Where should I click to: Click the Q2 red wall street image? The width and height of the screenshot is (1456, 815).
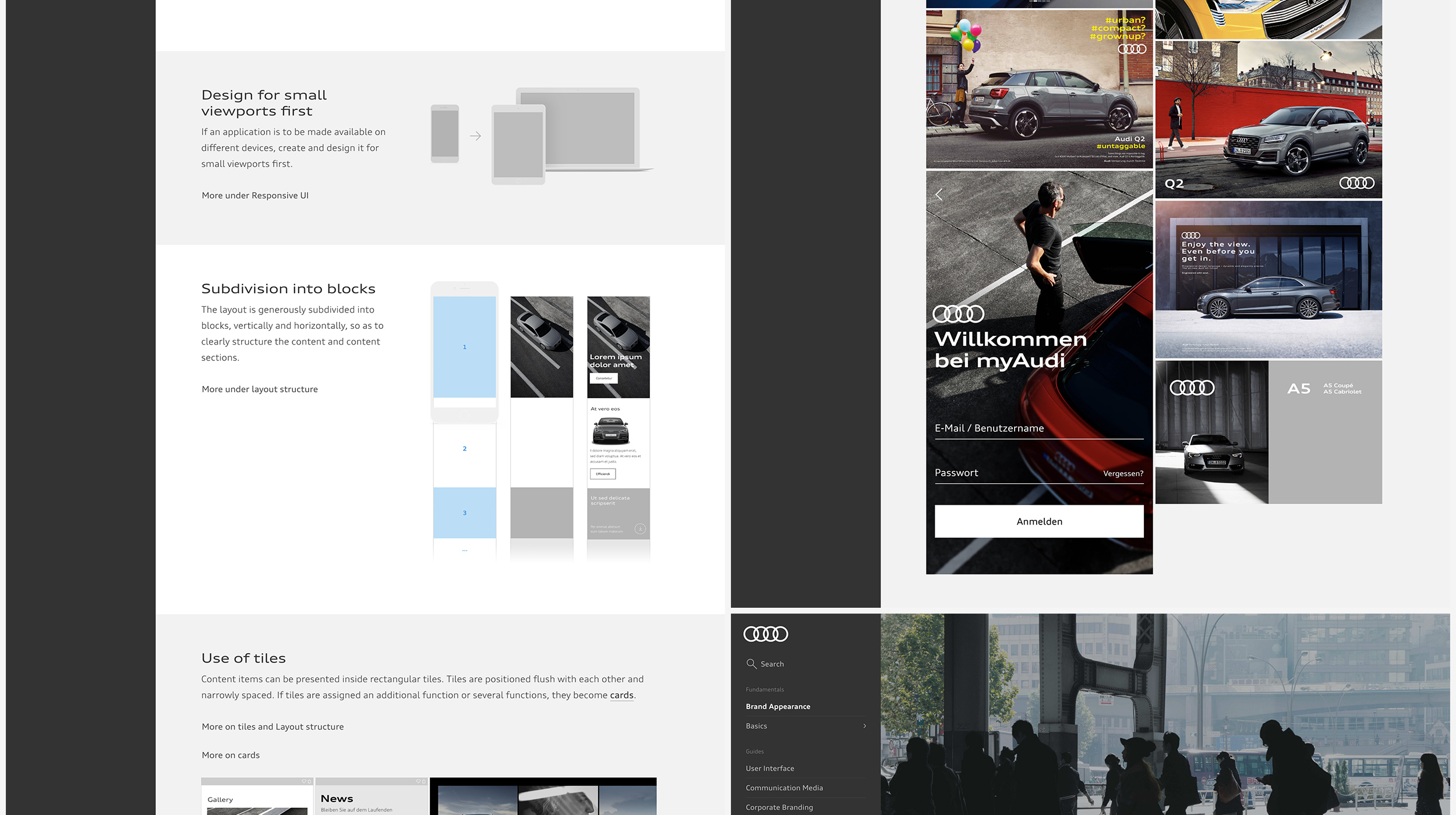click(x=1268, y=119)
